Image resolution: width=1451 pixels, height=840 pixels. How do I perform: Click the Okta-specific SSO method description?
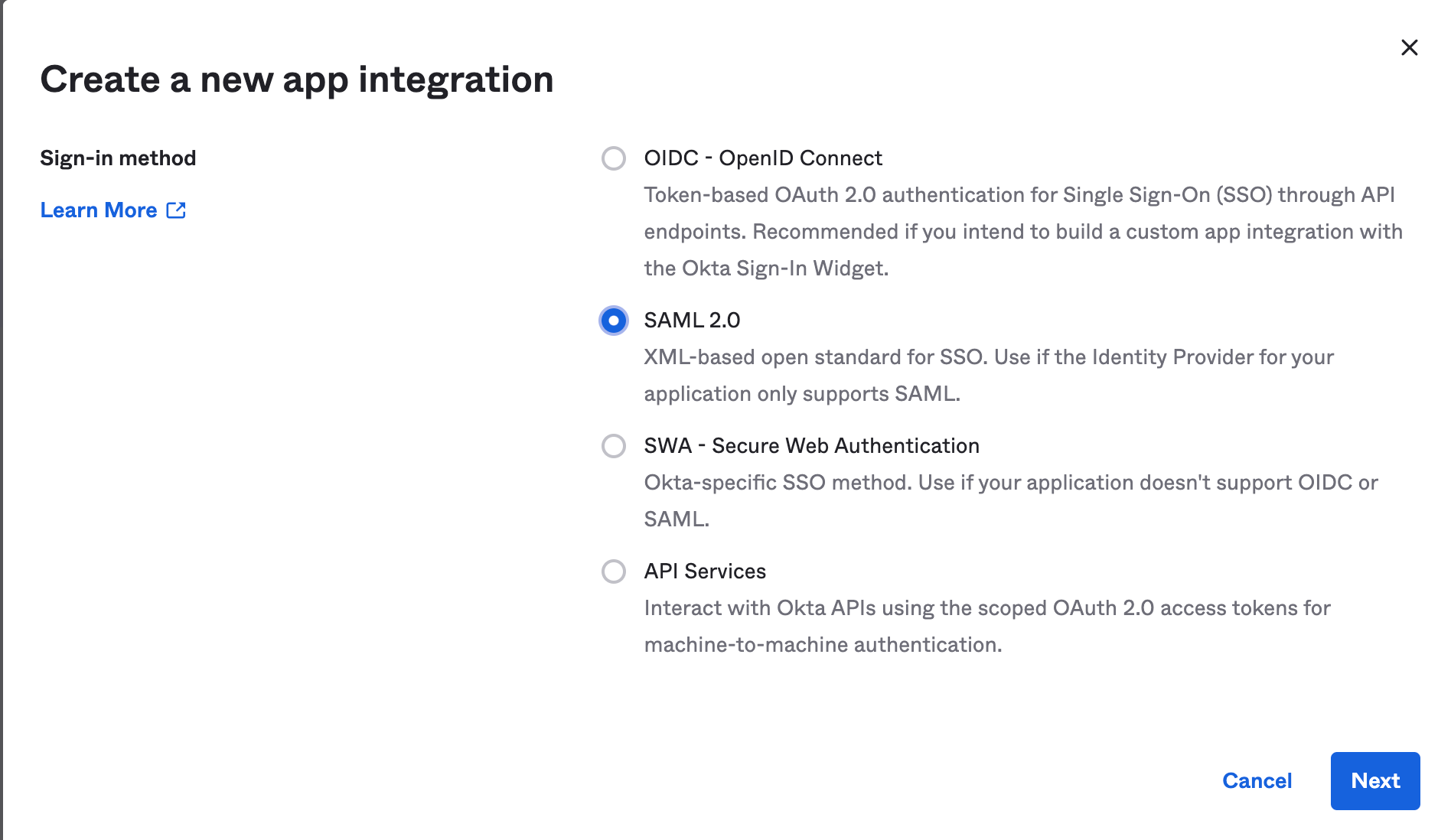click(1010, 483)
